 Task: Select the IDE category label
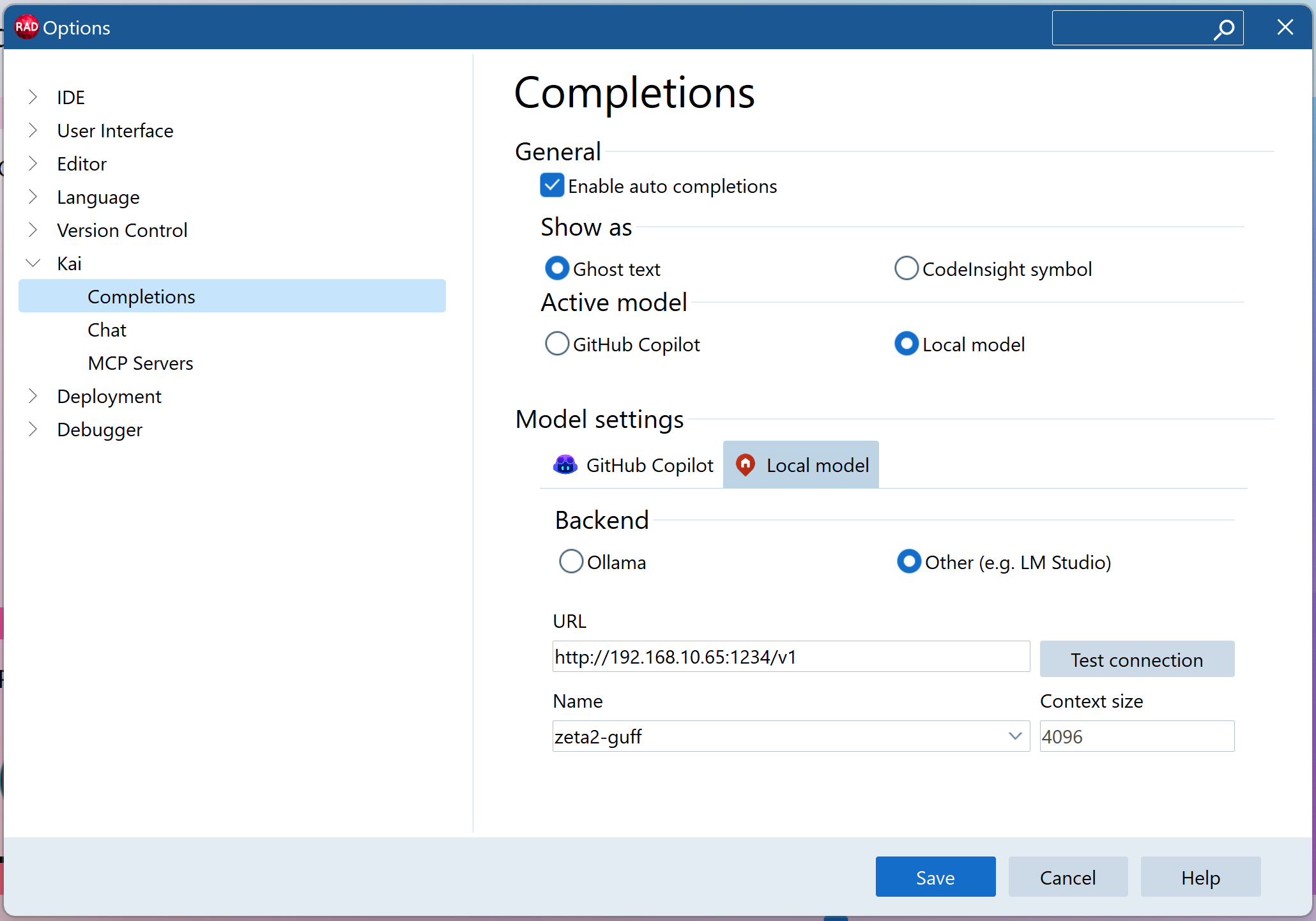tap(70, 97)
